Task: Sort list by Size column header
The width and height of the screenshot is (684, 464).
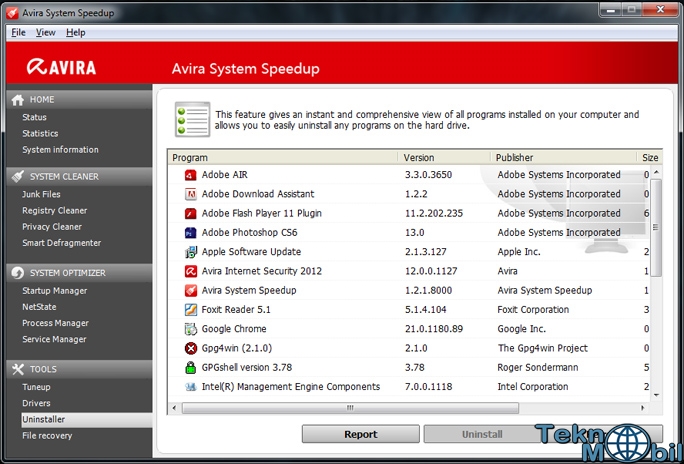Action: 650,158
